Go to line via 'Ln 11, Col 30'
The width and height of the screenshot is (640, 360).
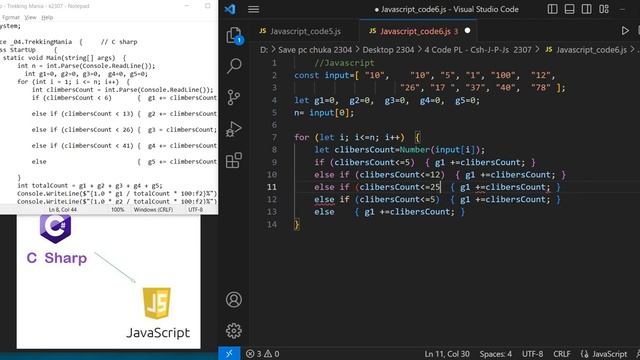pyautogui.click(x=447, y=354)
